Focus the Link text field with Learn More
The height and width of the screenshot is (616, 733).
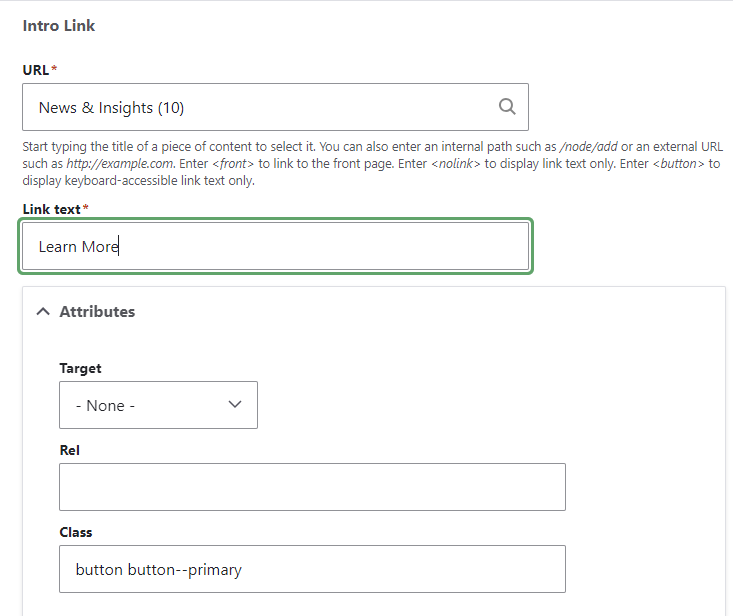(x=275, y=247)
